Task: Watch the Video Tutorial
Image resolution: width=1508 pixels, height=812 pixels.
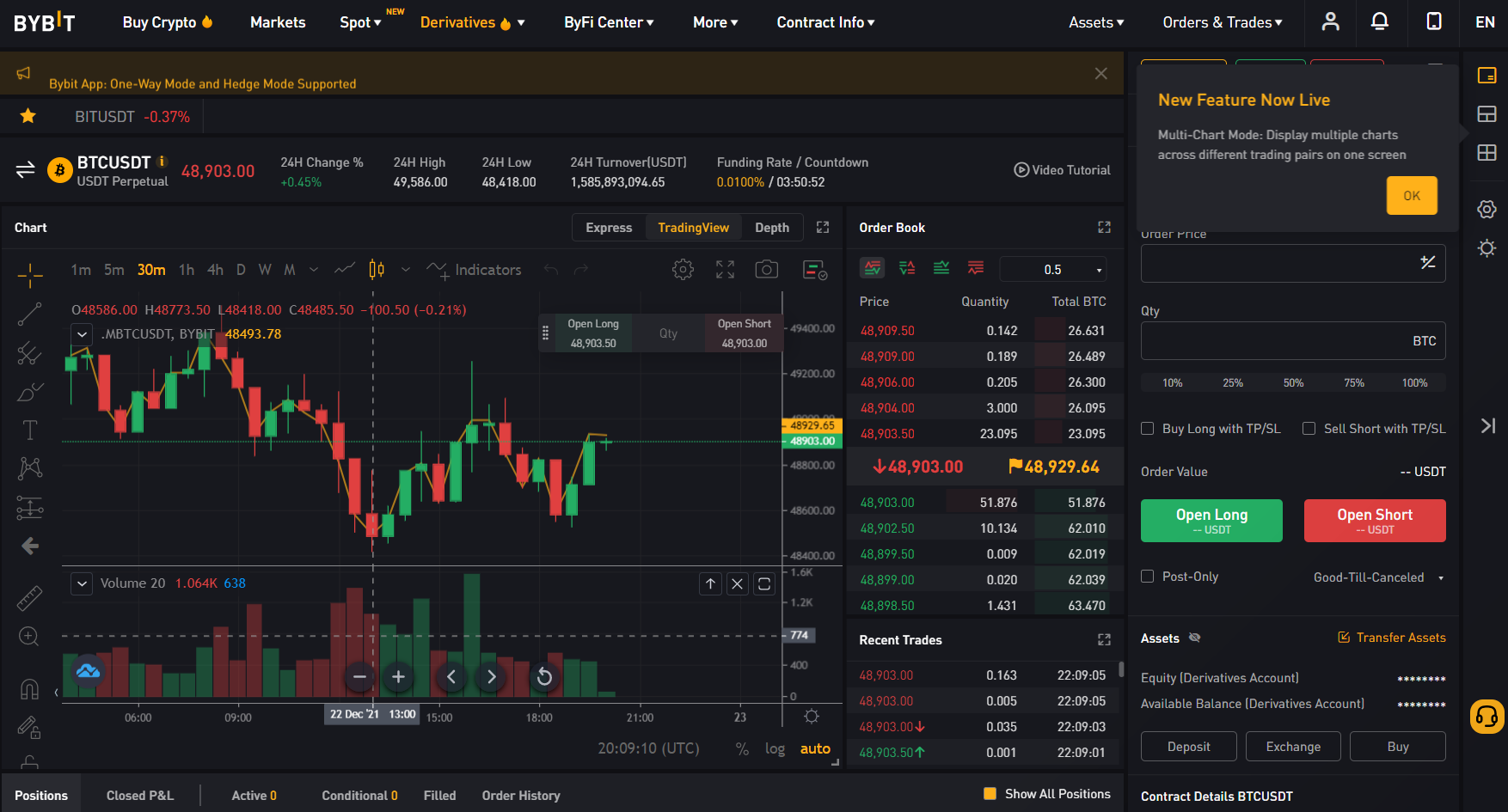Action: point(1062,170)
